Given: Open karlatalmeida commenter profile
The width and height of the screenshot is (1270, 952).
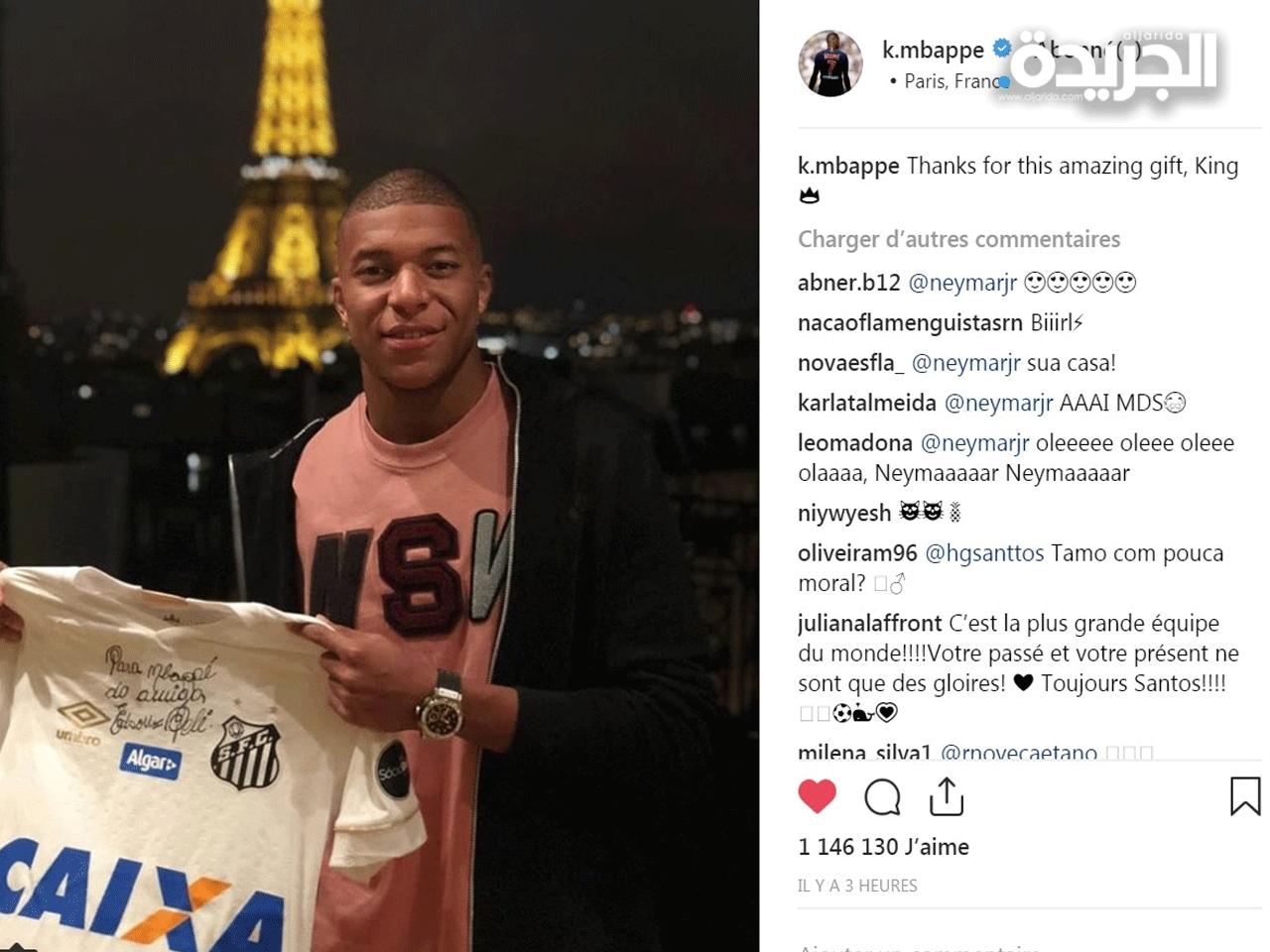Looking at the screenshot, I should pos(867,403).
